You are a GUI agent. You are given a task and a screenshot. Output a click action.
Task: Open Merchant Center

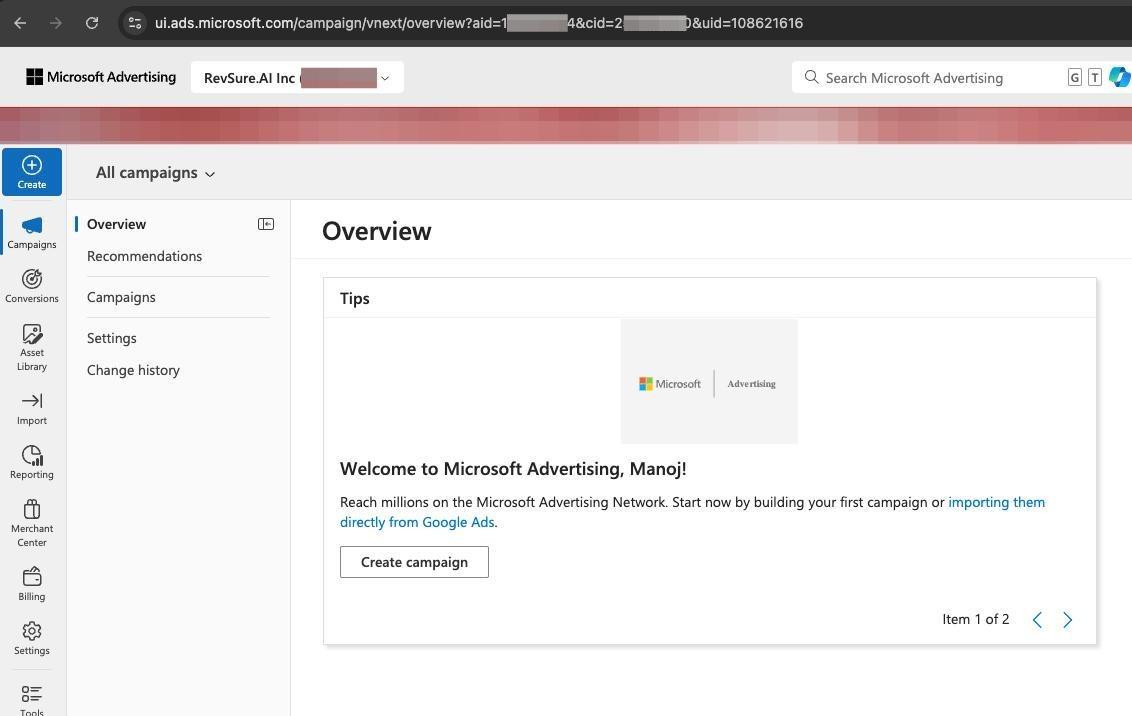[32, 523]
